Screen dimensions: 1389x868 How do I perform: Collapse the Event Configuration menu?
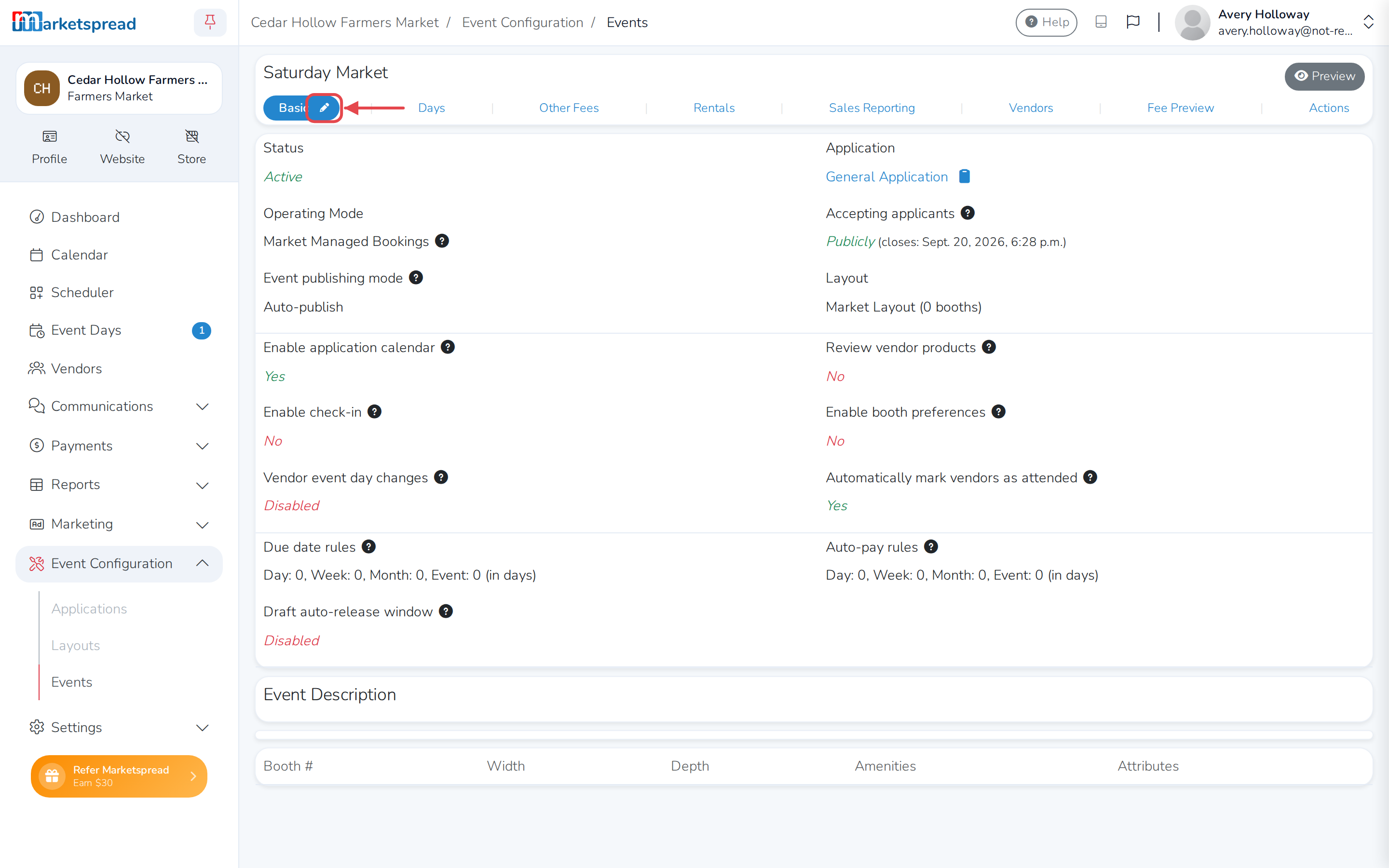119,564
